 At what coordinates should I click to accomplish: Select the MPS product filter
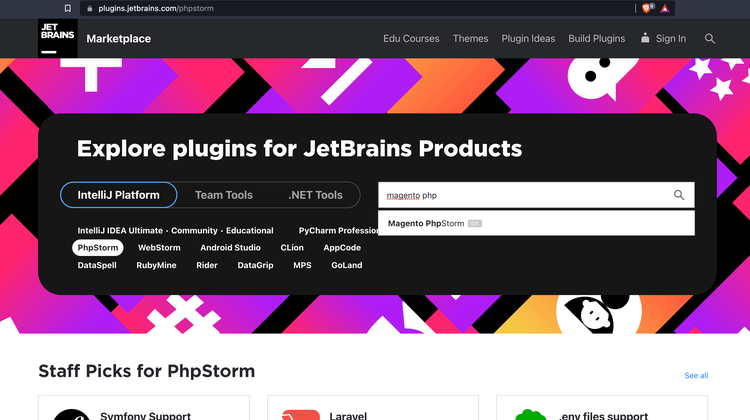[302, 265]
